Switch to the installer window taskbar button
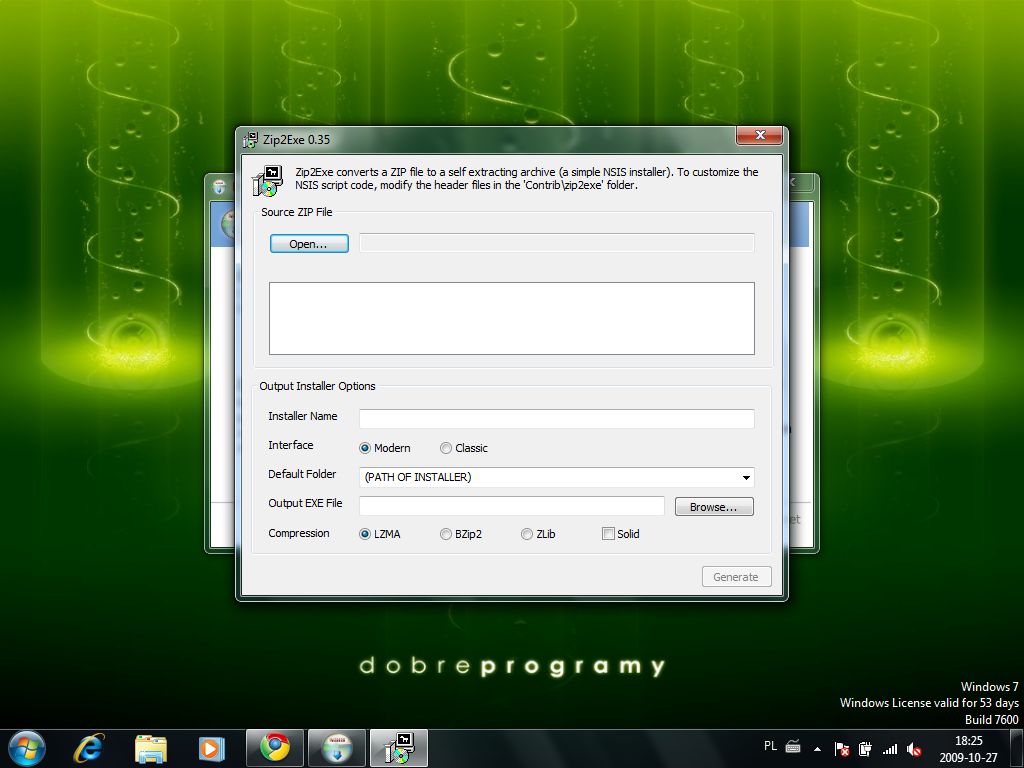 (x=336, y=748)
